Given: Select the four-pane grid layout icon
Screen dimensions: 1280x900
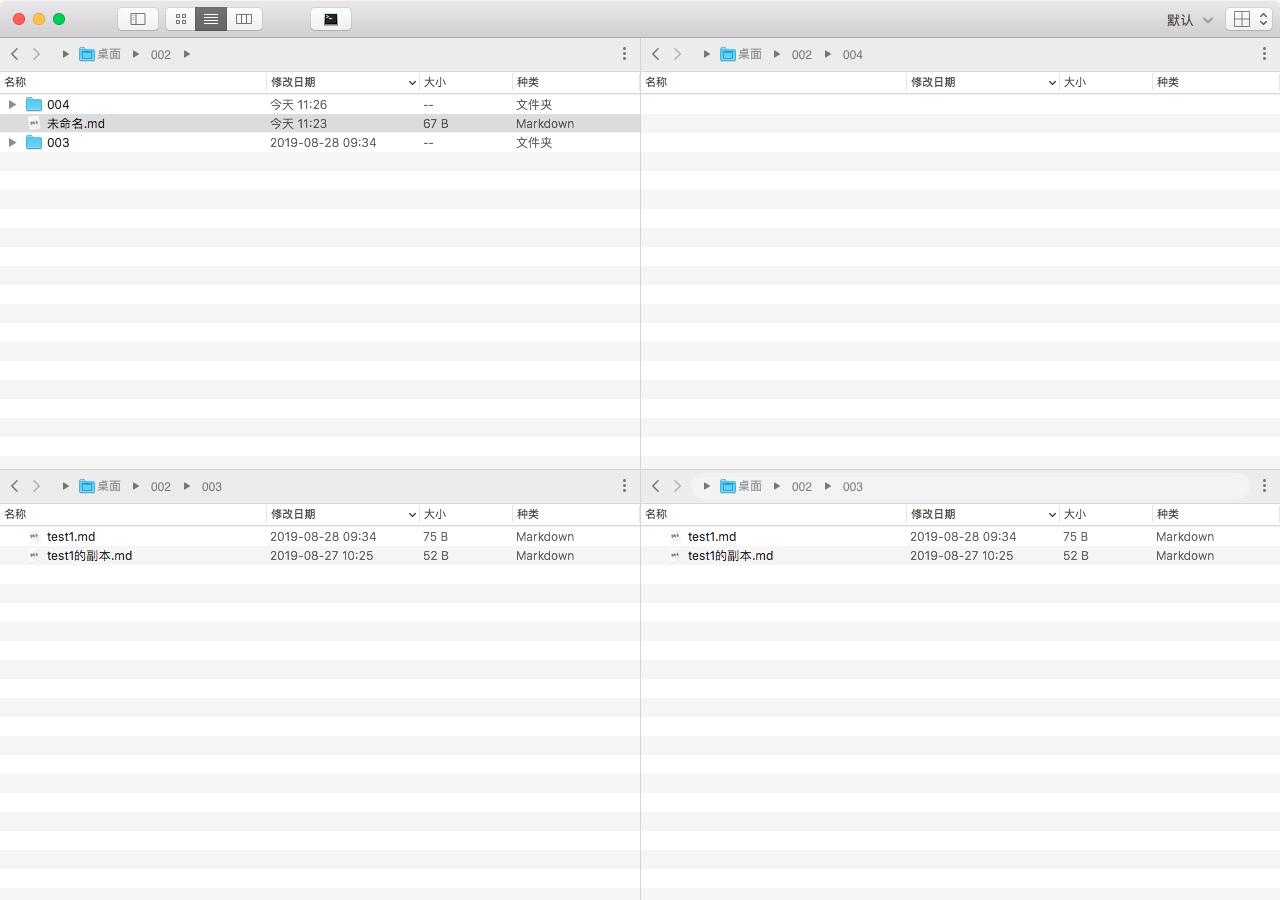Looking at the screenshot, I should tap(1240, 18).
